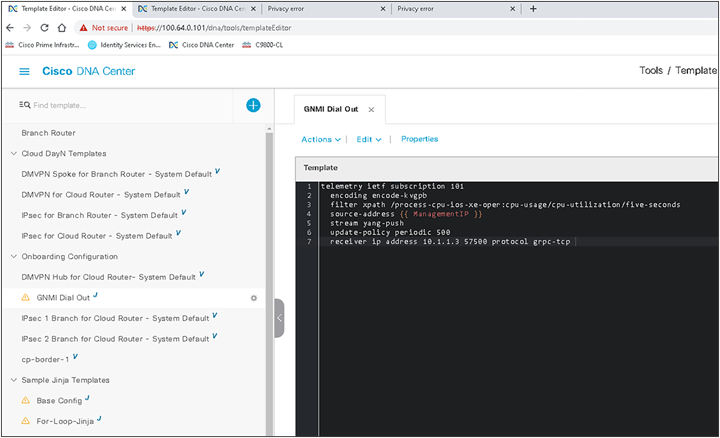This screenshot has height=438, width=720.
Task: Click the blue add template plus button
Action: 253,105
